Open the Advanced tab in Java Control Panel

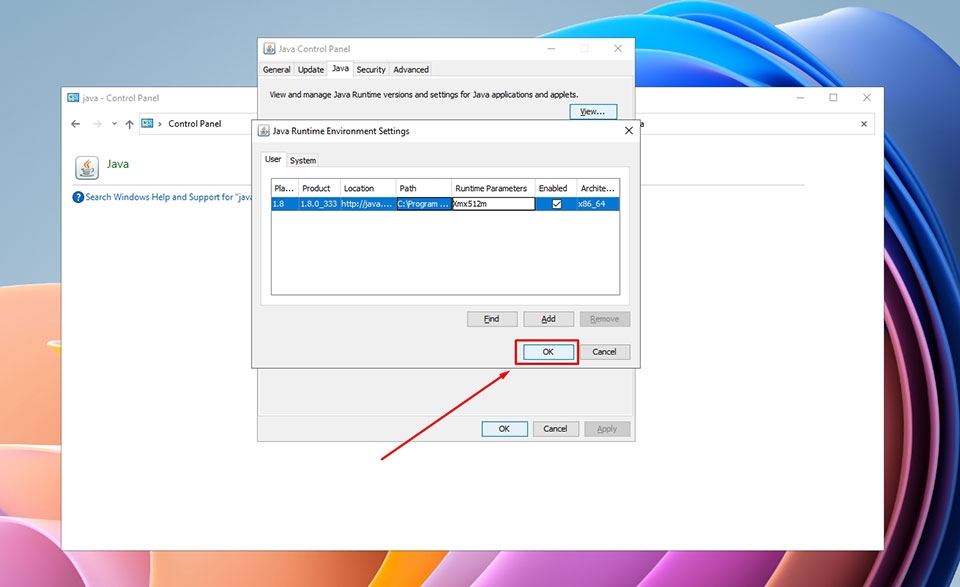[411, 70]
